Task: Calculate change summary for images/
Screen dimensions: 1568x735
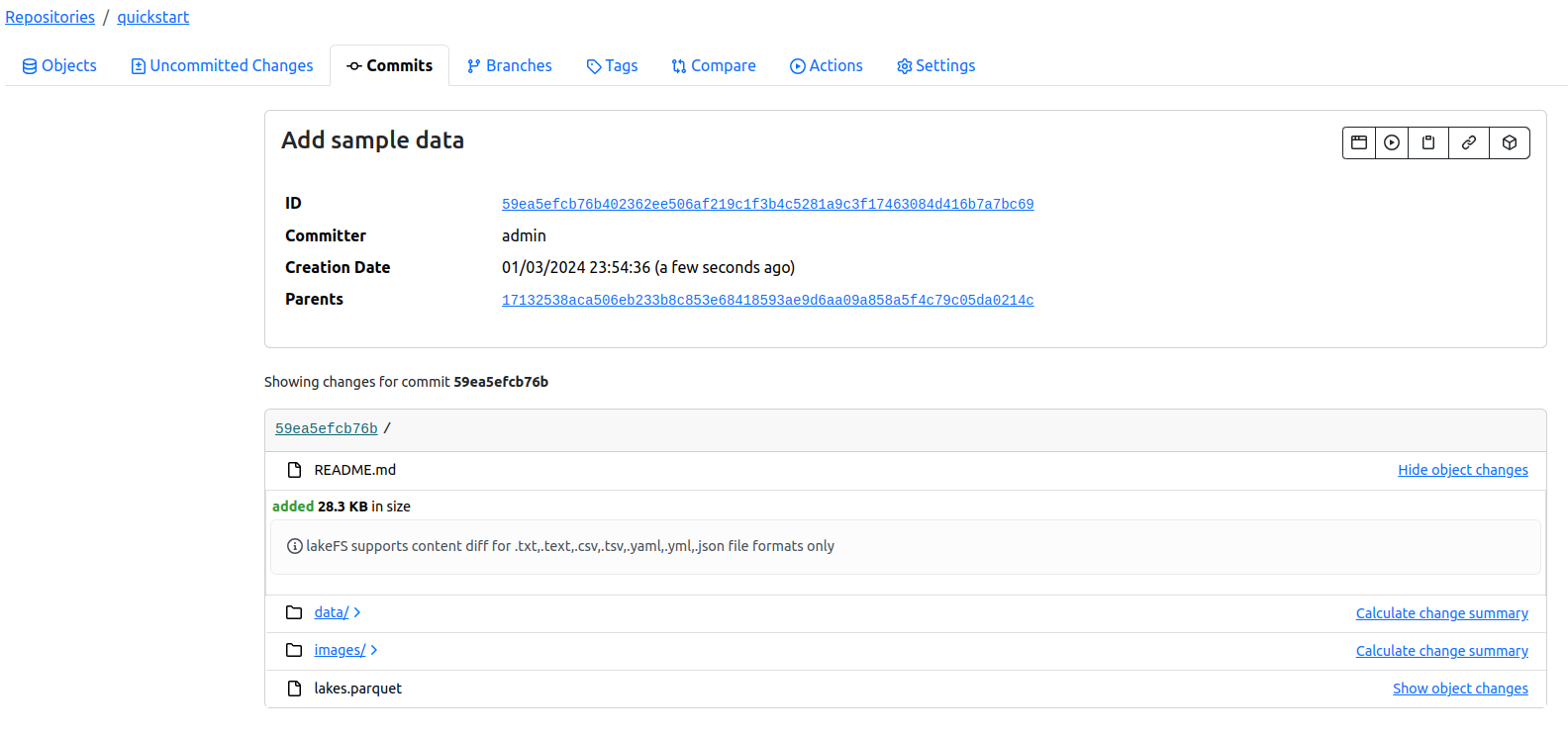Action: (x=1442, y=651)
